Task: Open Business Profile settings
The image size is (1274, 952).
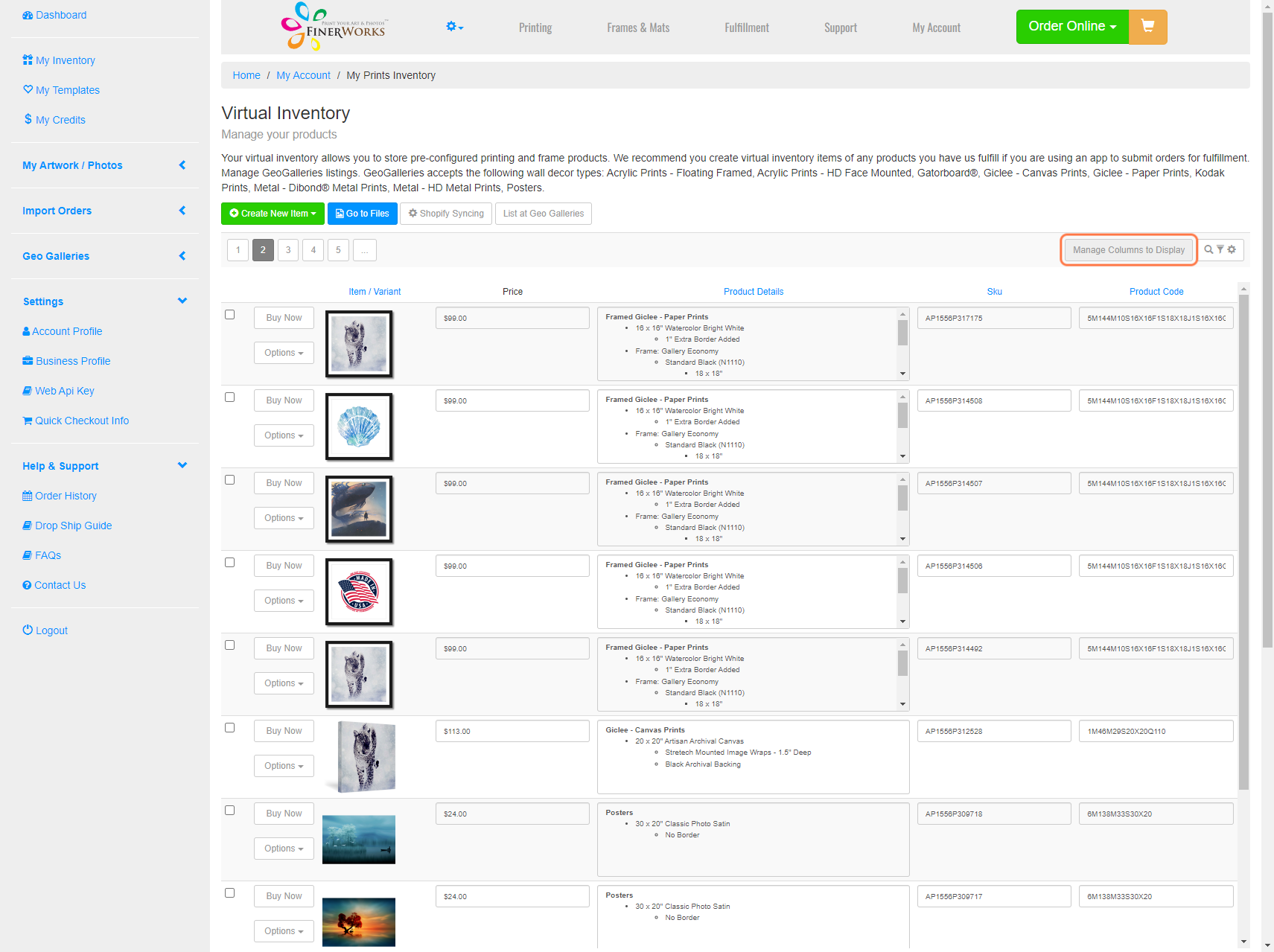Action: click(66, 361)
